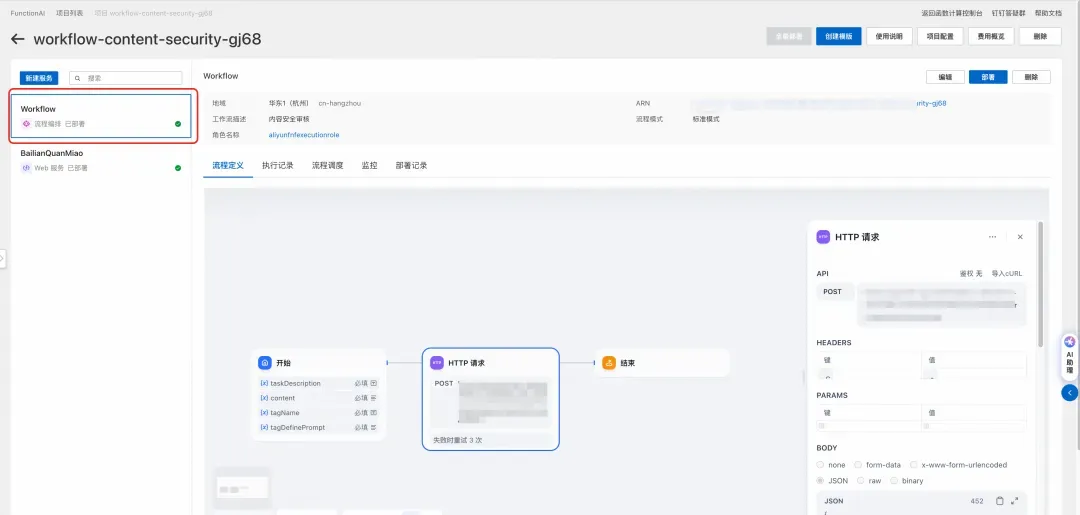Click the search magnifier icon in the sidebar
Viewport: 1080px width, 515px height.
coord(78,78)
